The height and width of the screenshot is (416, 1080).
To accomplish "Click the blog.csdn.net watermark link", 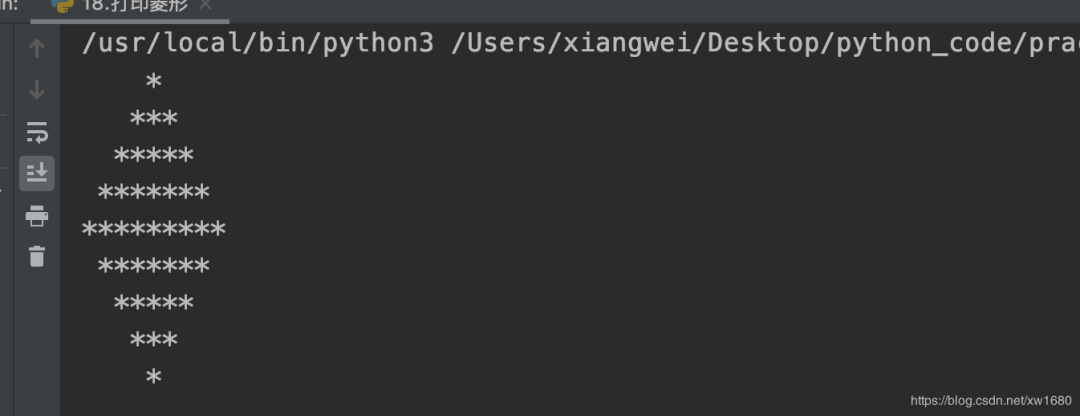I will click(990, 400).
